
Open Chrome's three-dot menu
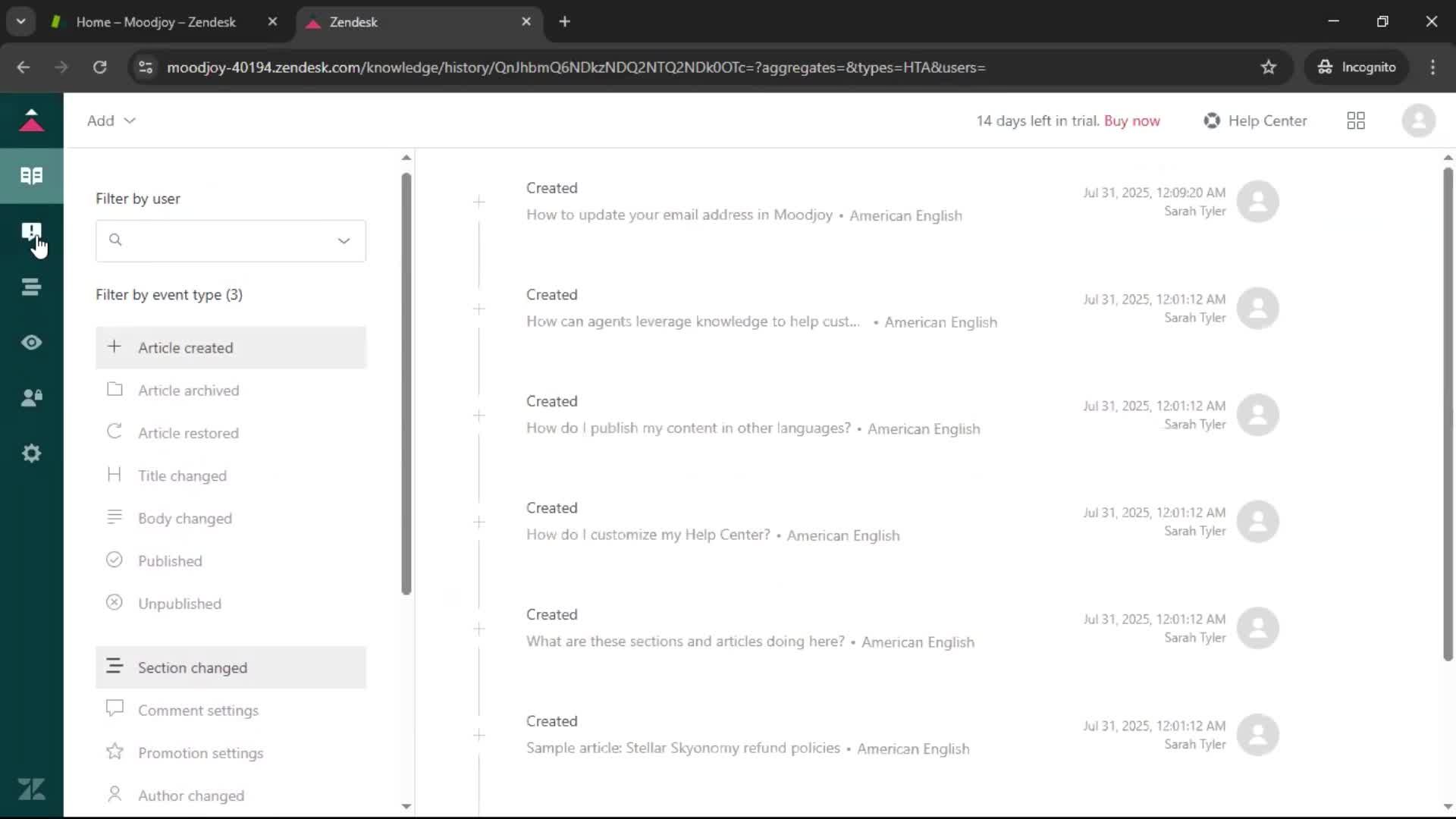tap(1432, 67)
